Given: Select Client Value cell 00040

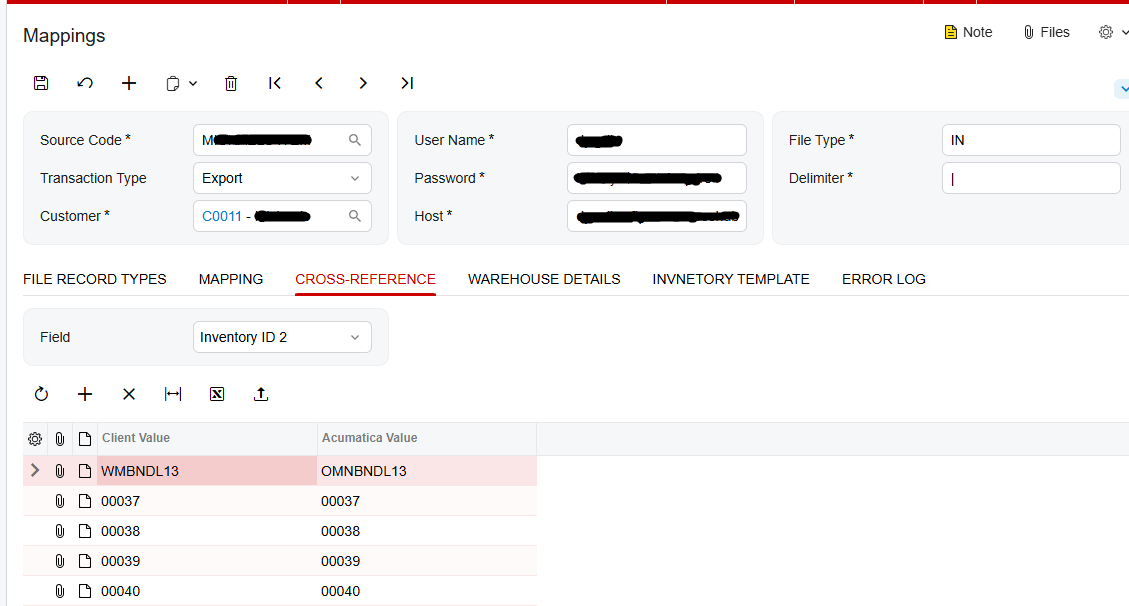Looking at the screenshot, I should coord(207,591).
